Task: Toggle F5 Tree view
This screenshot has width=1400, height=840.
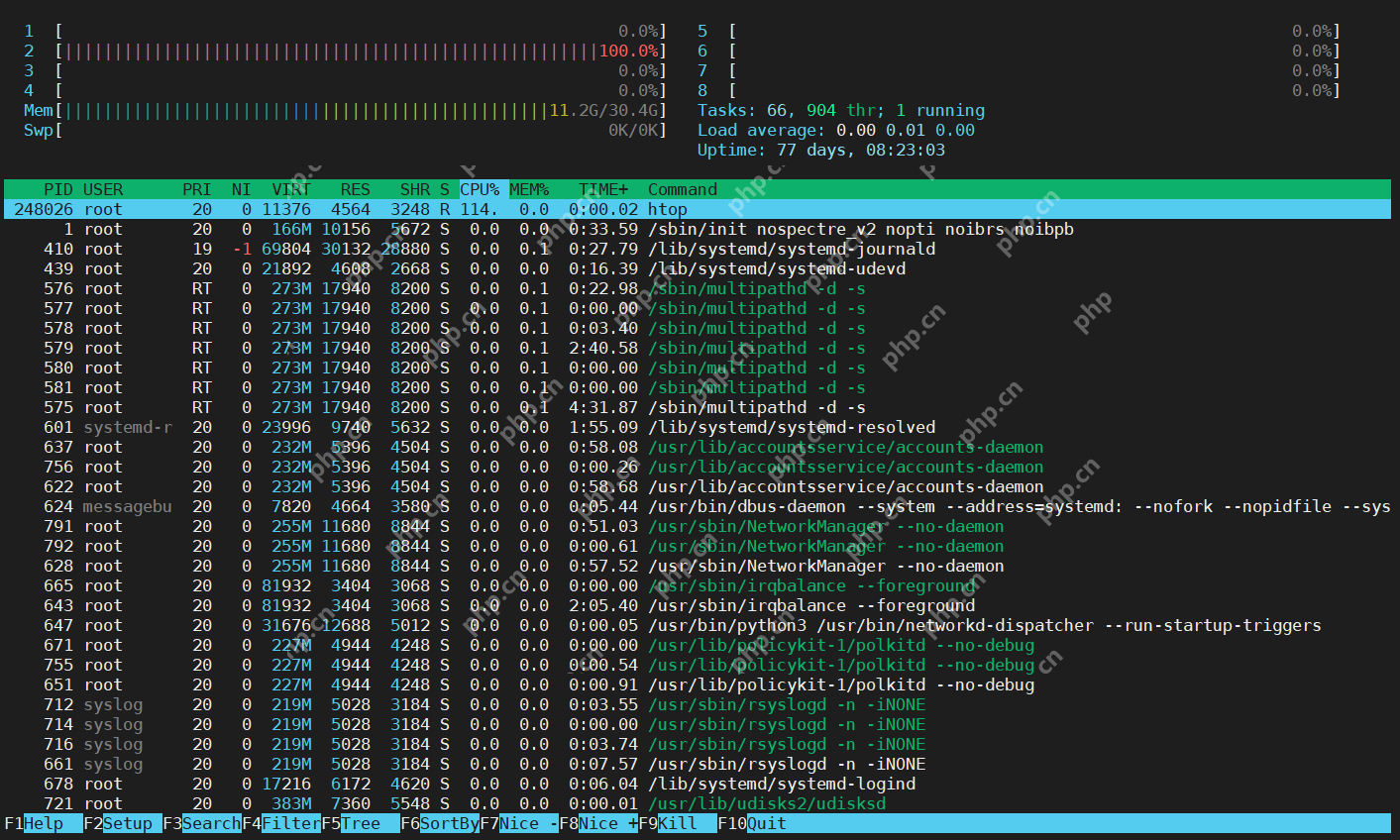Action: point(360,823)
